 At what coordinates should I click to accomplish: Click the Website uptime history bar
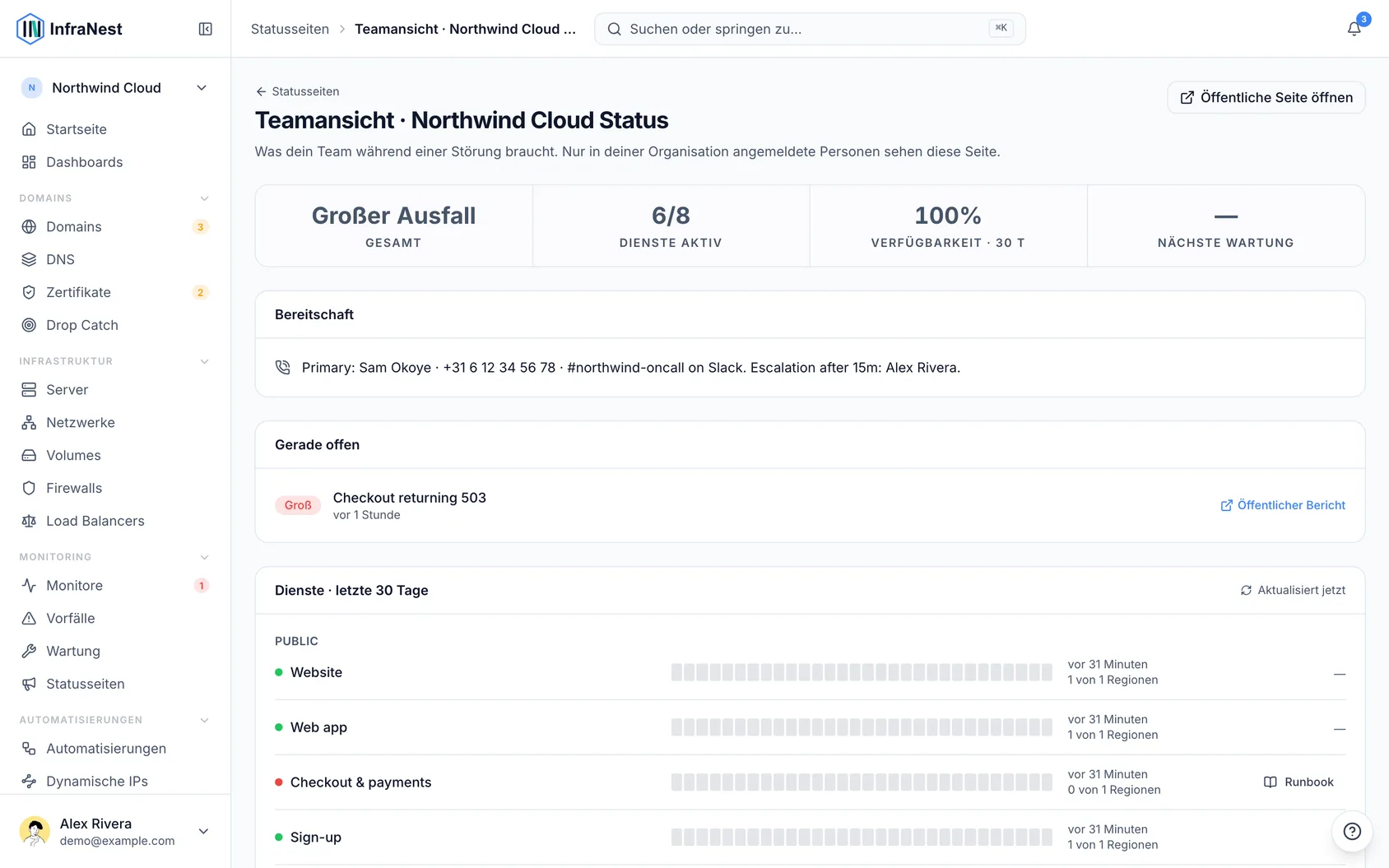862,672
